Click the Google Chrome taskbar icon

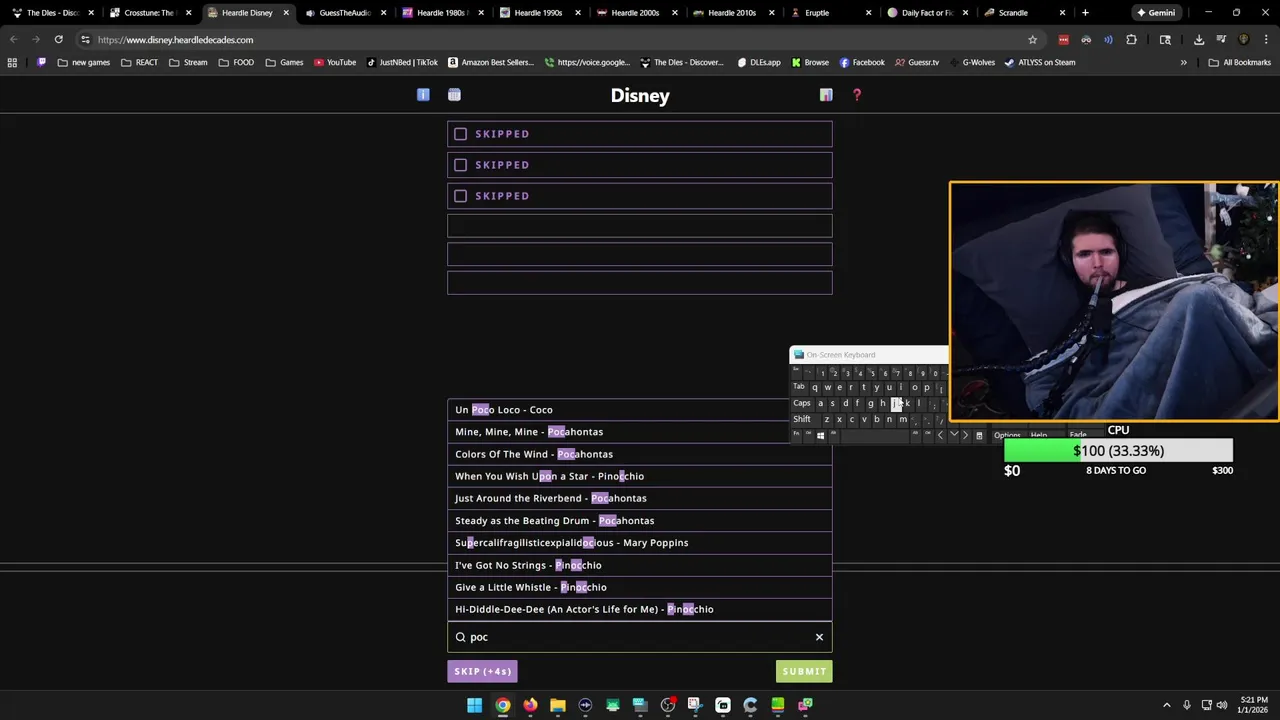coord(502,705)
